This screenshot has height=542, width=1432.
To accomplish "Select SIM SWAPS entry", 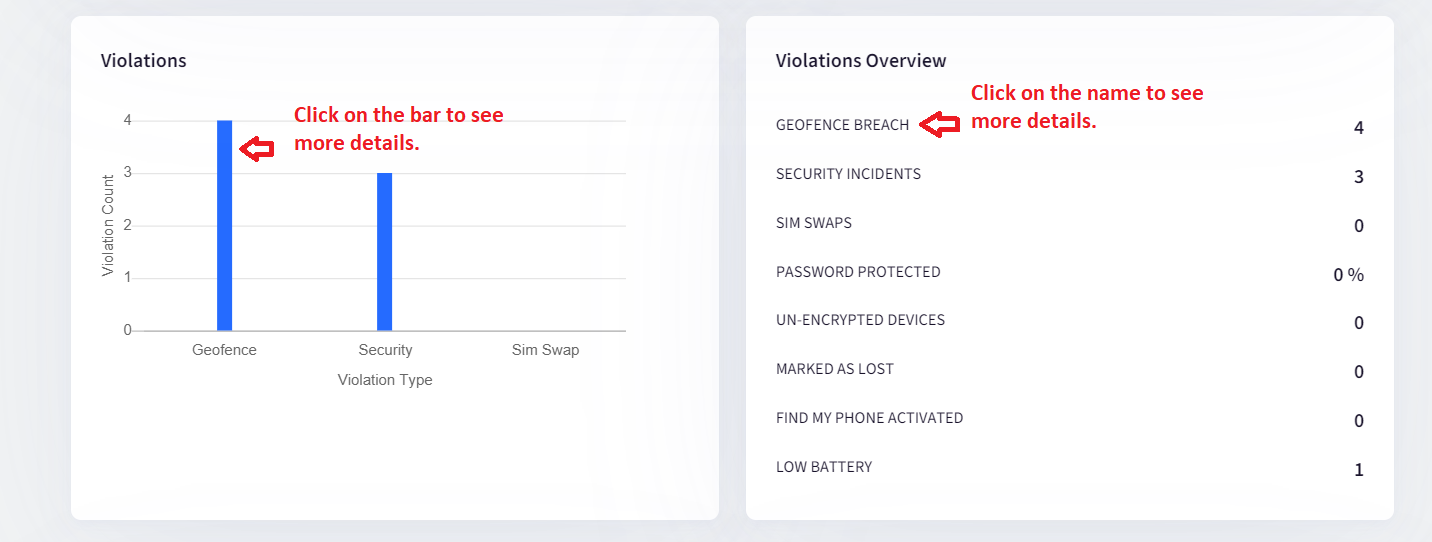I will click(x=814, y=223).
